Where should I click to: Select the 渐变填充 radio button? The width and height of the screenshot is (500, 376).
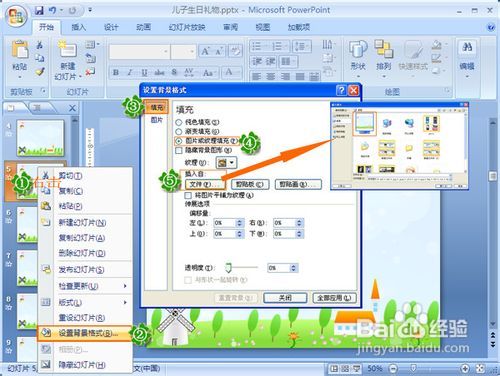(x=179, y=131)
